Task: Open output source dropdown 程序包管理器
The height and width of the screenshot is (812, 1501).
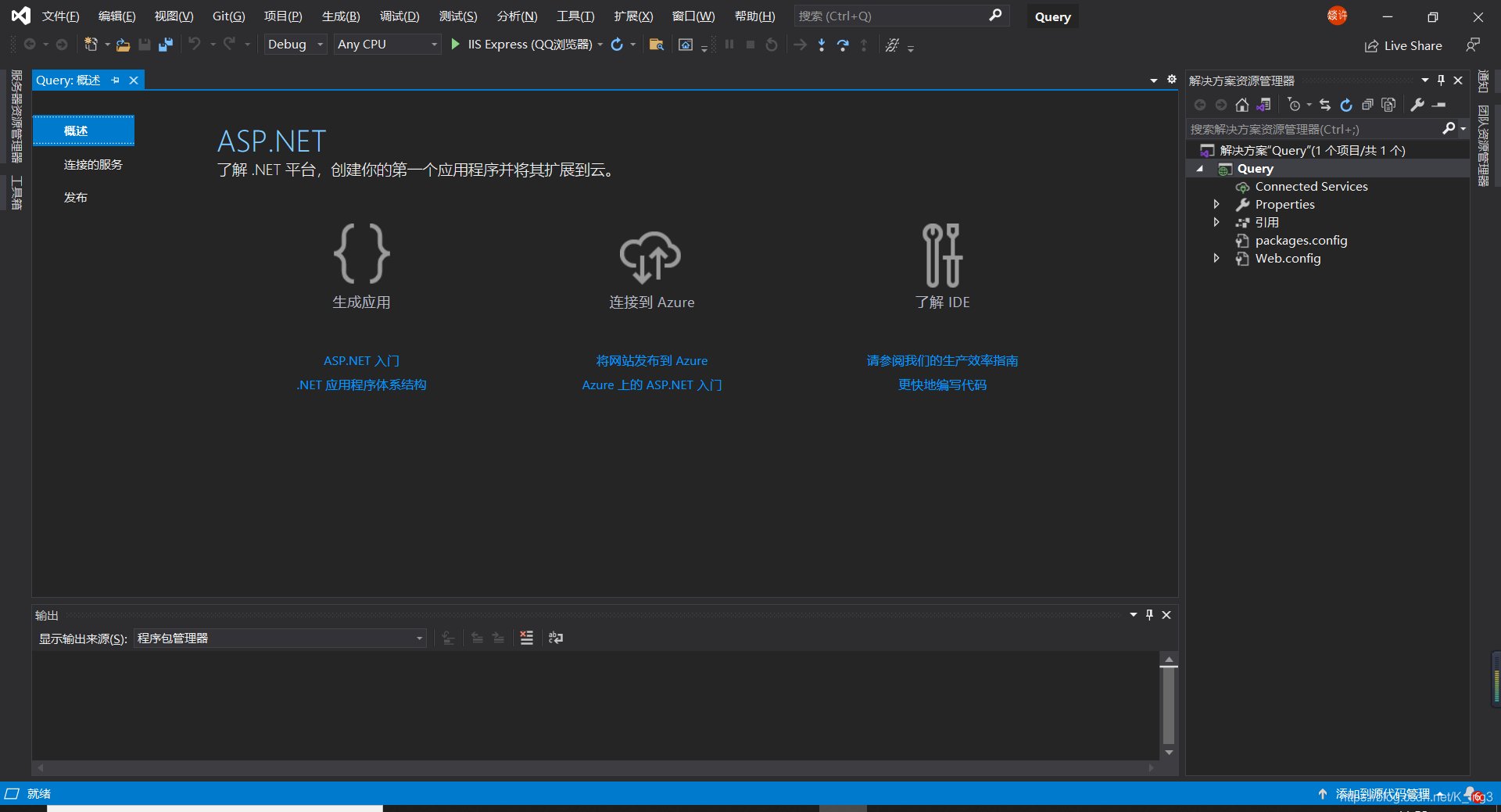Action: click(280, 639)
